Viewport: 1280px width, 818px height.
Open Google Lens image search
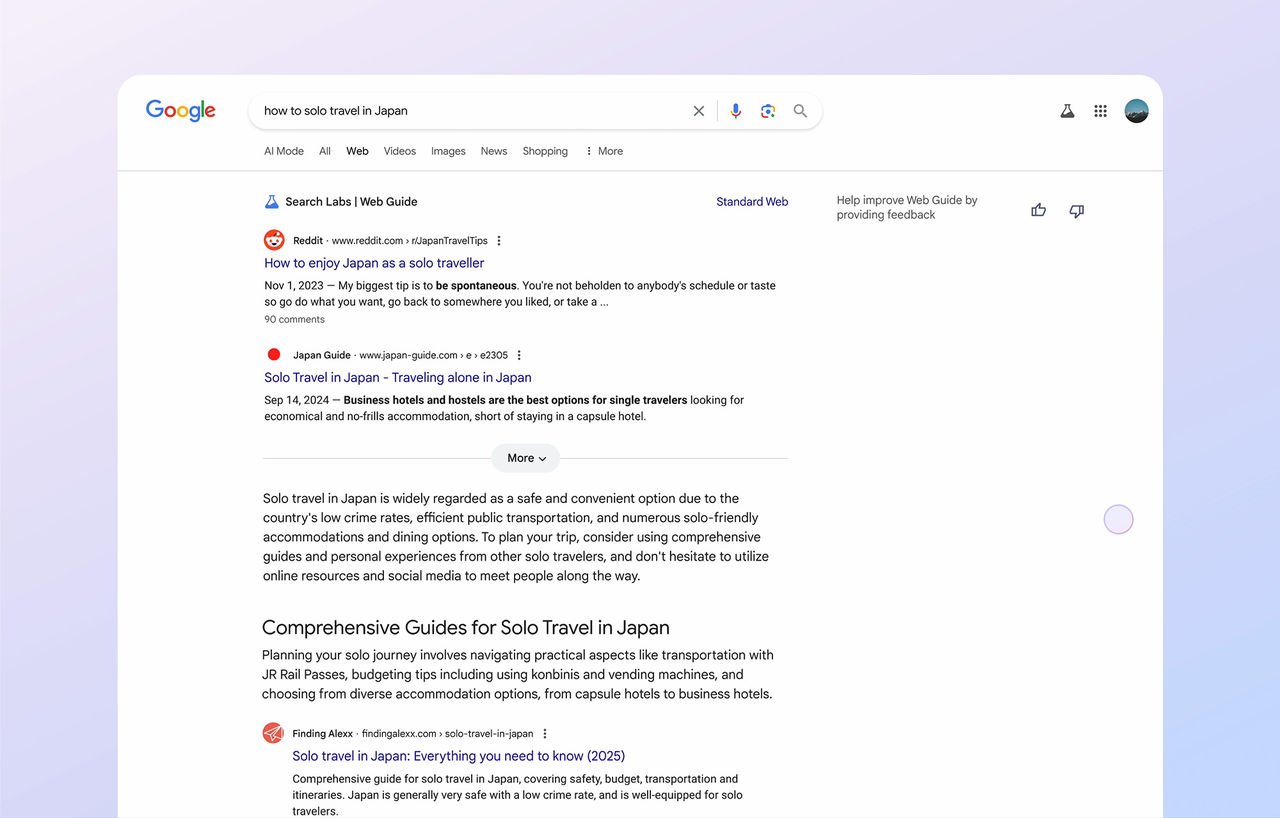(767, 111)
